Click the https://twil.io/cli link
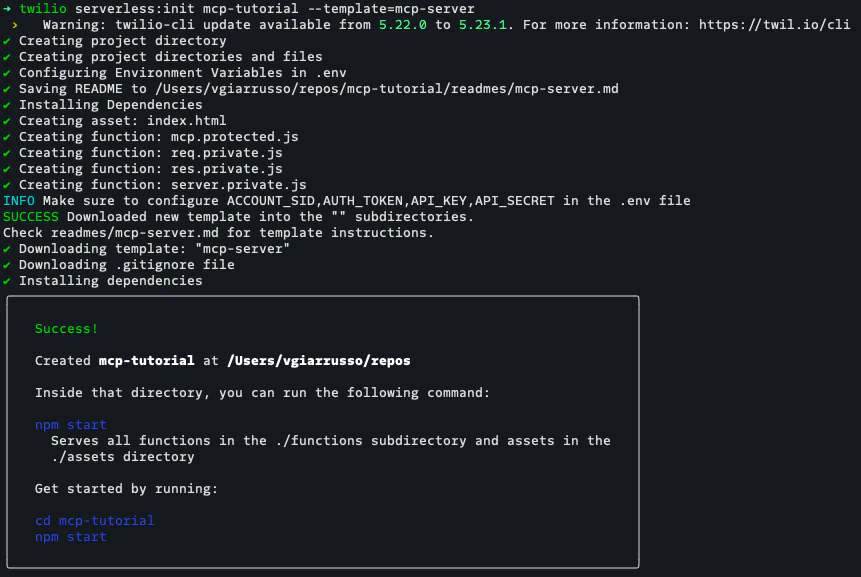Screen dimensions: 861x577 tap(774, 25)
